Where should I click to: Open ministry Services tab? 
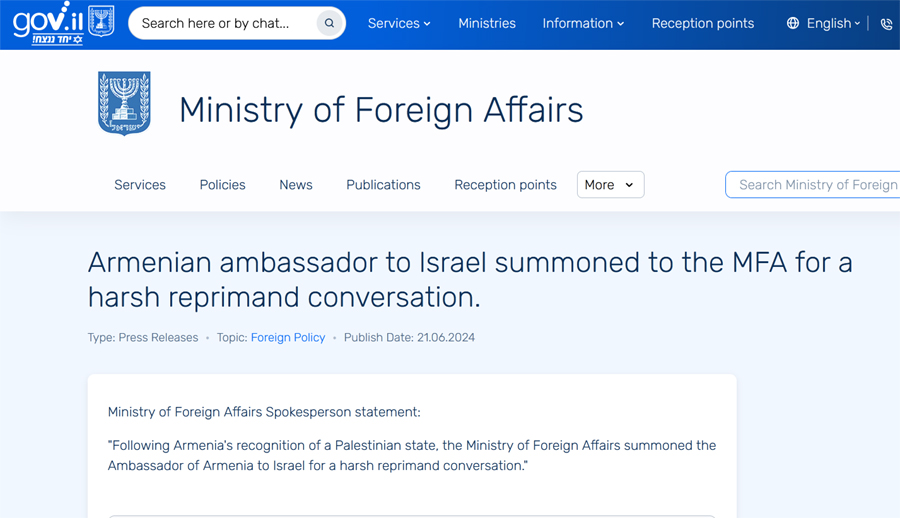(139, 184)
